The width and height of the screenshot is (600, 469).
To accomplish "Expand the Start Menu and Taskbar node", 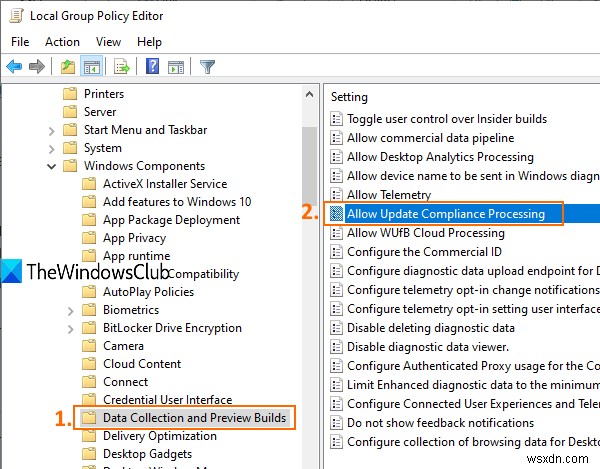I will [x=51, y=130].
